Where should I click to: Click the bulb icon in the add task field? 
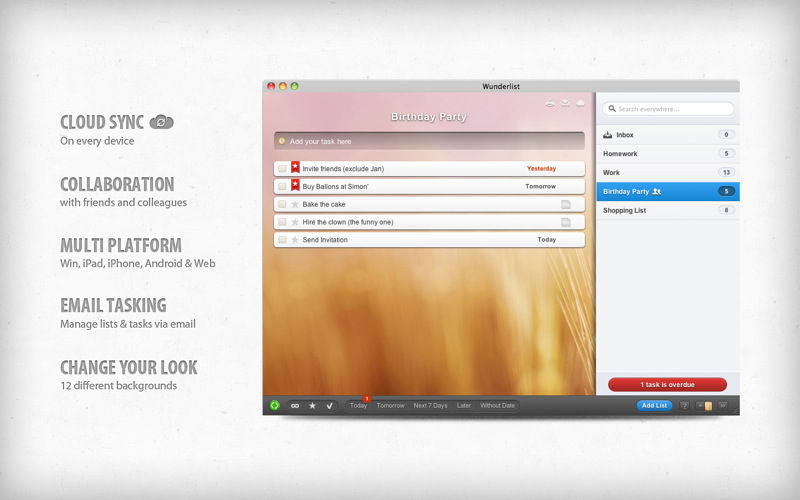pos(282,141)
